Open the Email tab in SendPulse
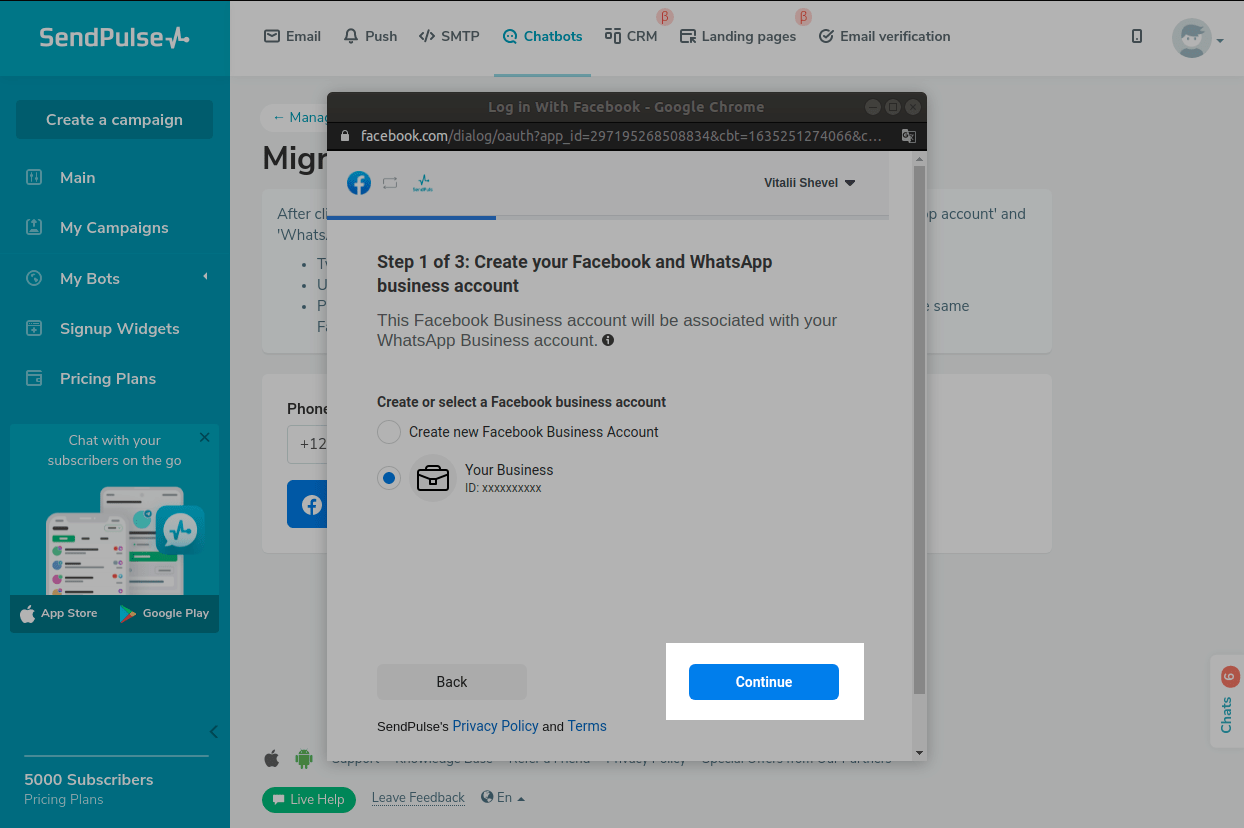This screenshot has width=1244, height=828. [x=292, y=36]
